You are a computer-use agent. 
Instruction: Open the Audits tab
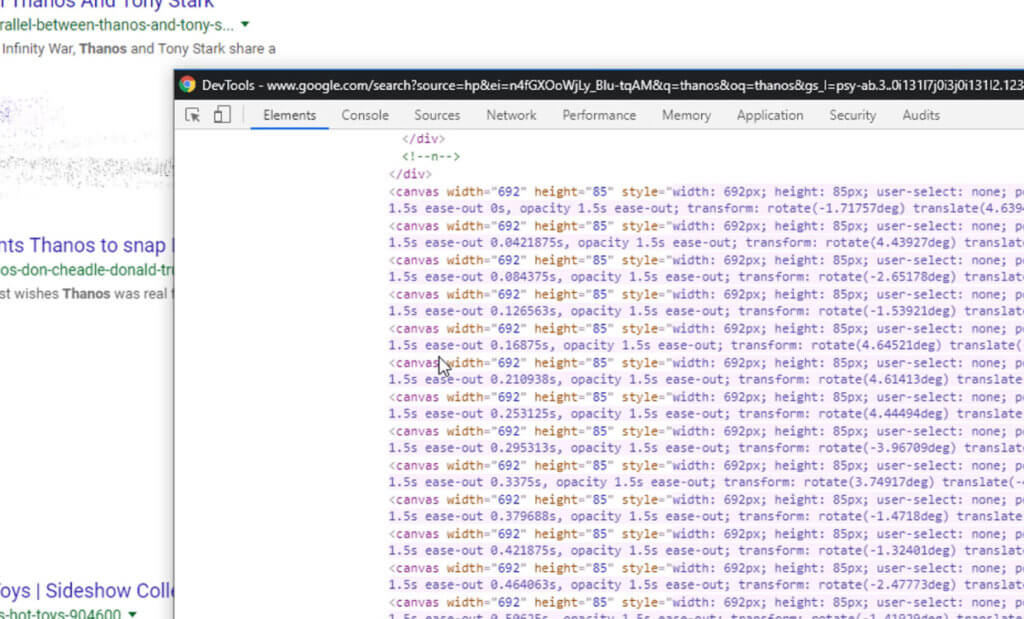921,115
